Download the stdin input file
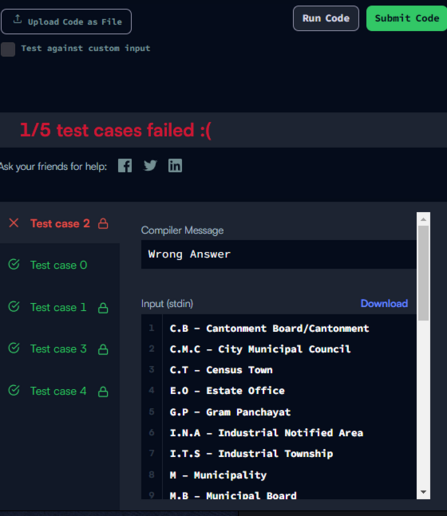The image size is (447, 516). (384, 303)
